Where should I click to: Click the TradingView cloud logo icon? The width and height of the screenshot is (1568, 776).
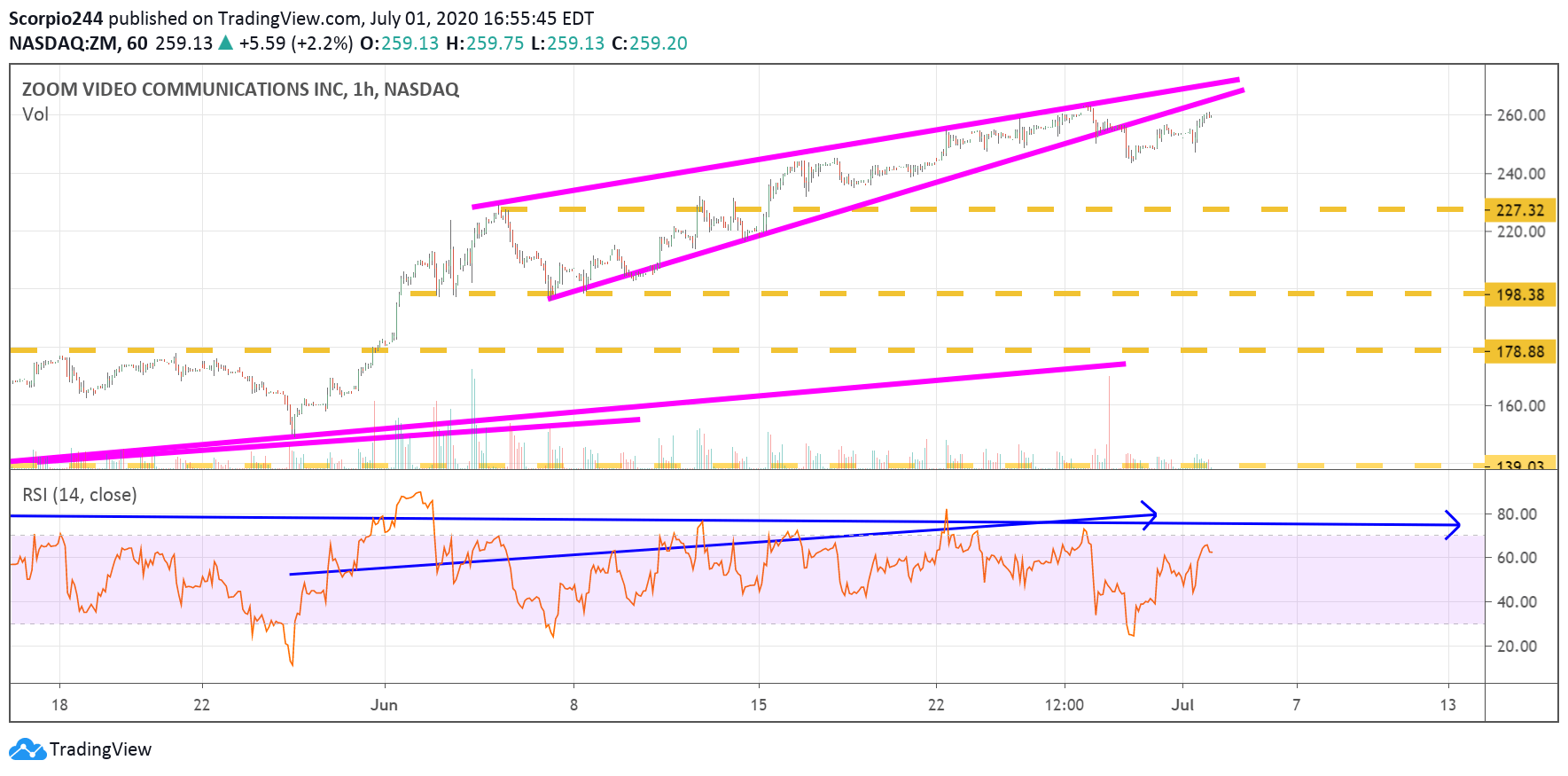click(27, 749)
